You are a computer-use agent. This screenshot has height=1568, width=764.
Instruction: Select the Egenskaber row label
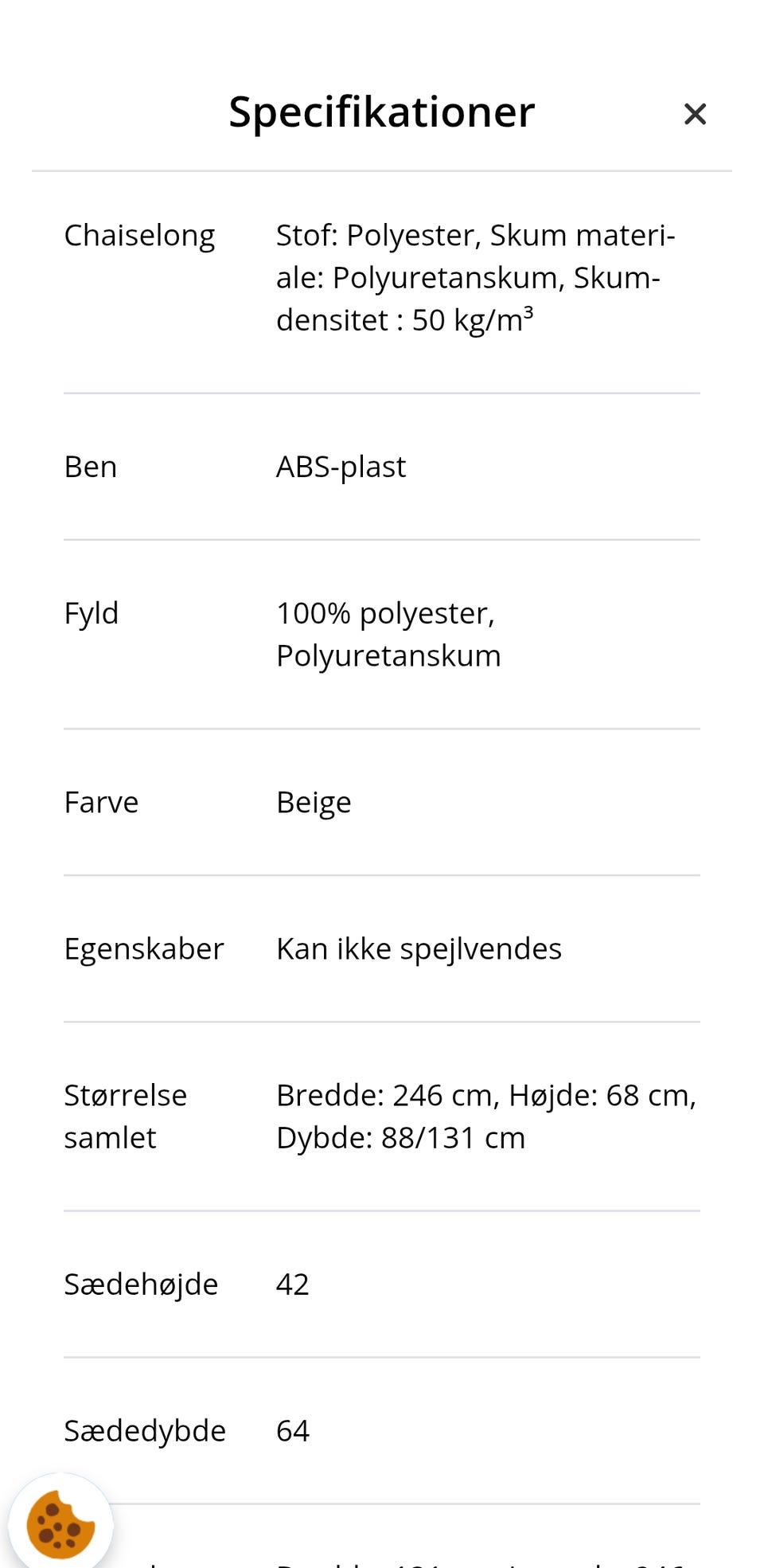(x=144, y=949)
